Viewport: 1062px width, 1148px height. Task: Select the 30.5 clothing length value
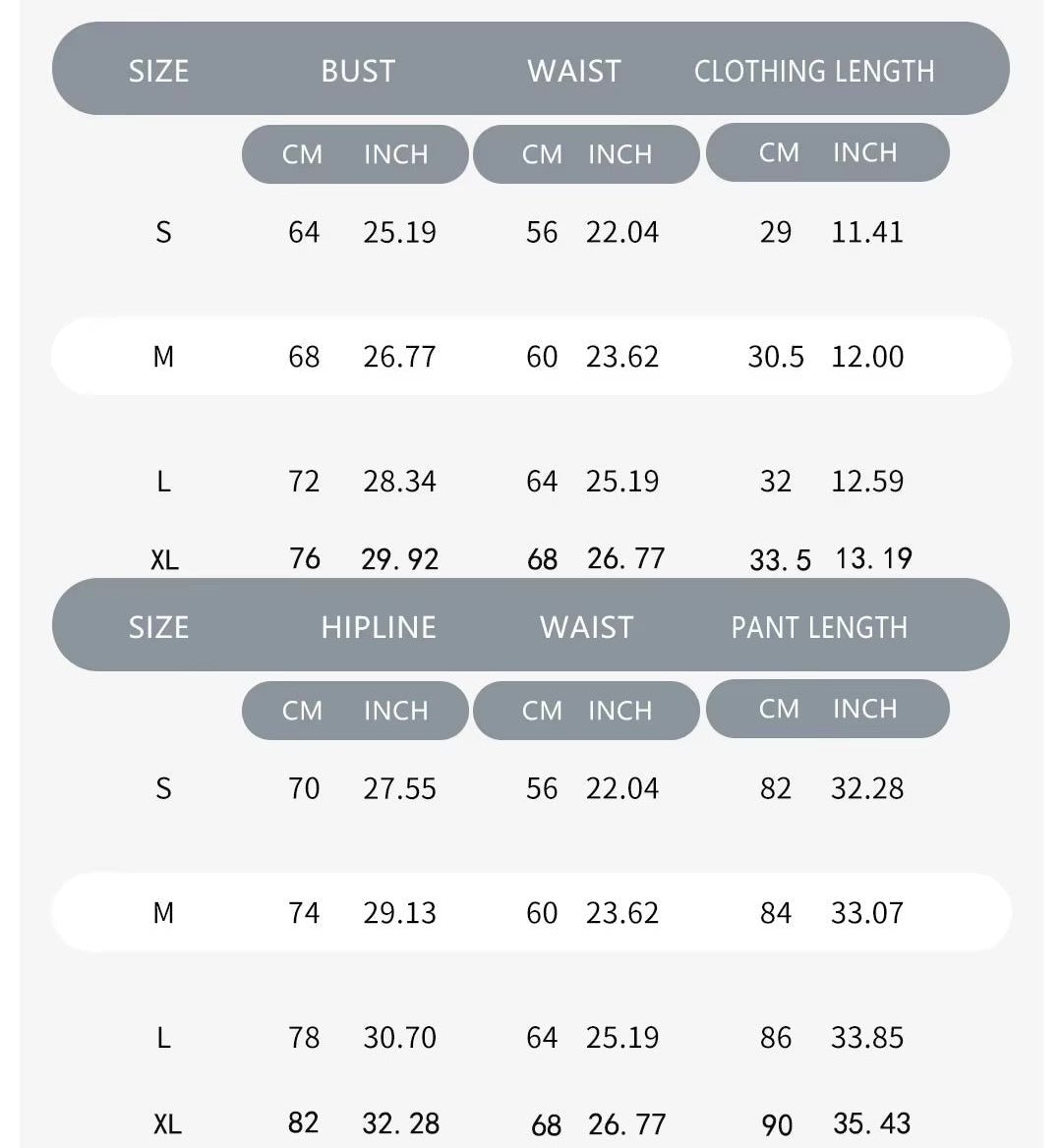[x=776, y=357]
